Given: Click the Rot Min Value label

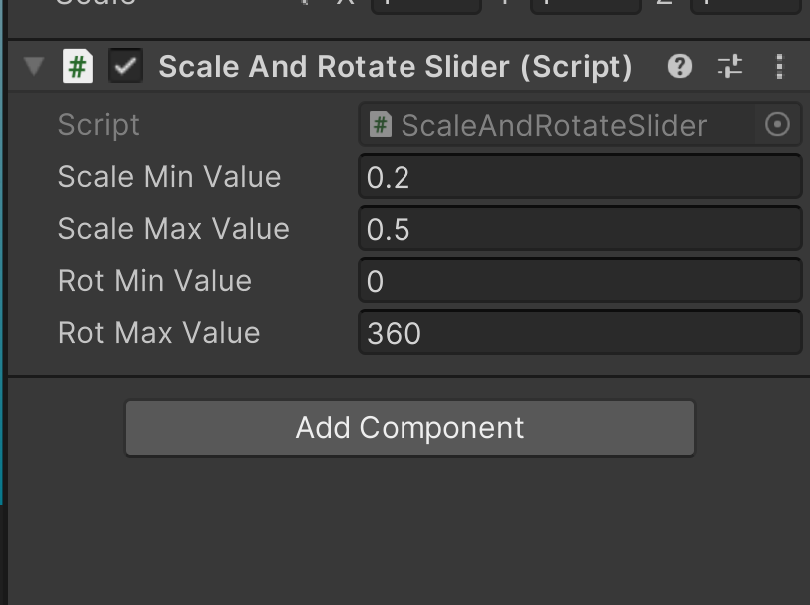Looking at the screenshot, I should pos(155,281).
